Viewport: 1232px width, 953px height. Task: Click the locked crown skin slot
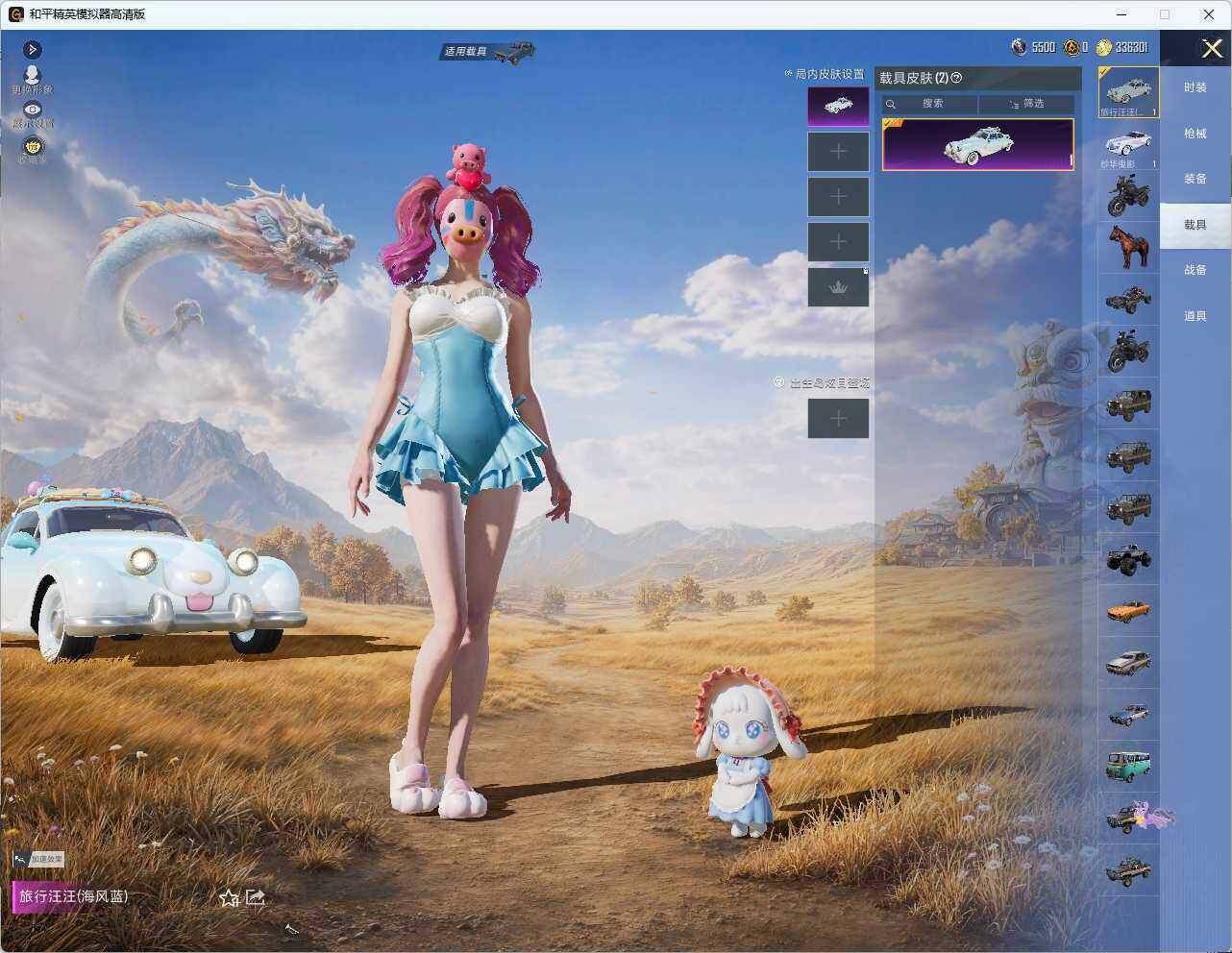click(838, 287)
